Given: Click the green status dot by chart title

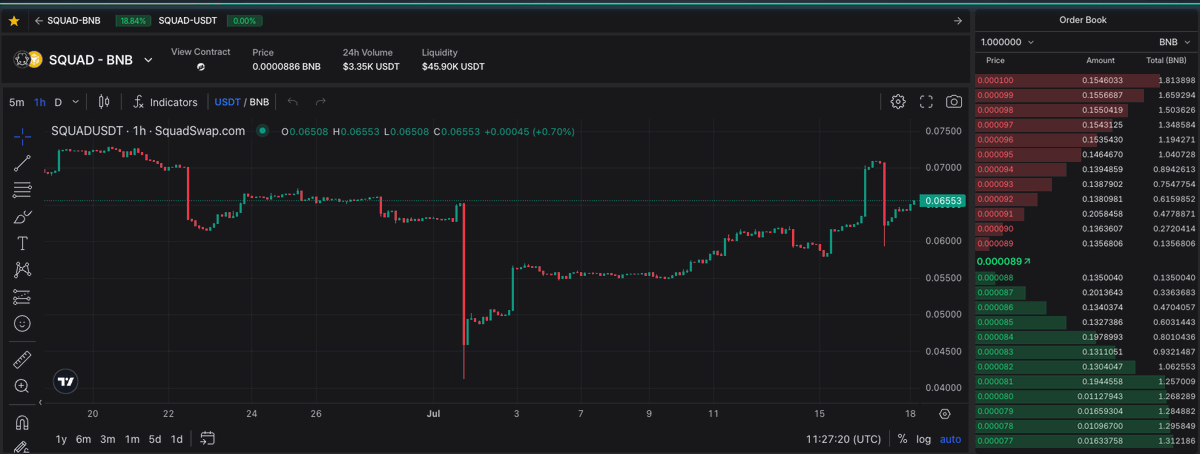Looking at the screenshot, I should pos(263,130).
